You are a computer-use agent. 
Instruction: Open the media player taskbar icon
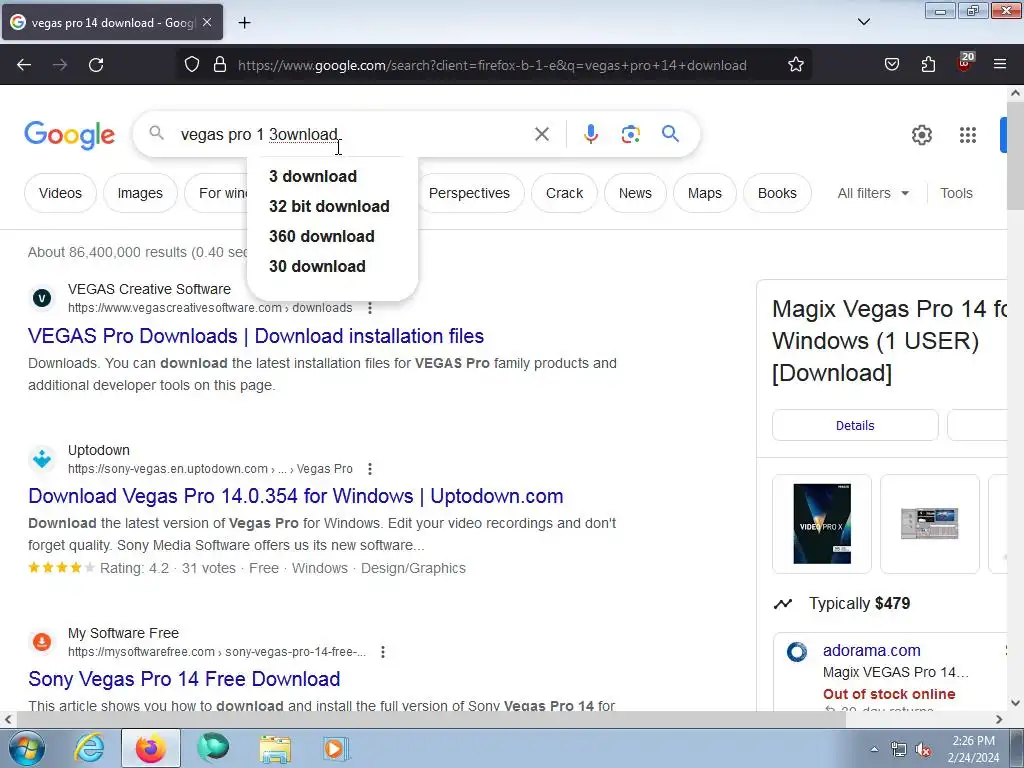tap(336, 748)
